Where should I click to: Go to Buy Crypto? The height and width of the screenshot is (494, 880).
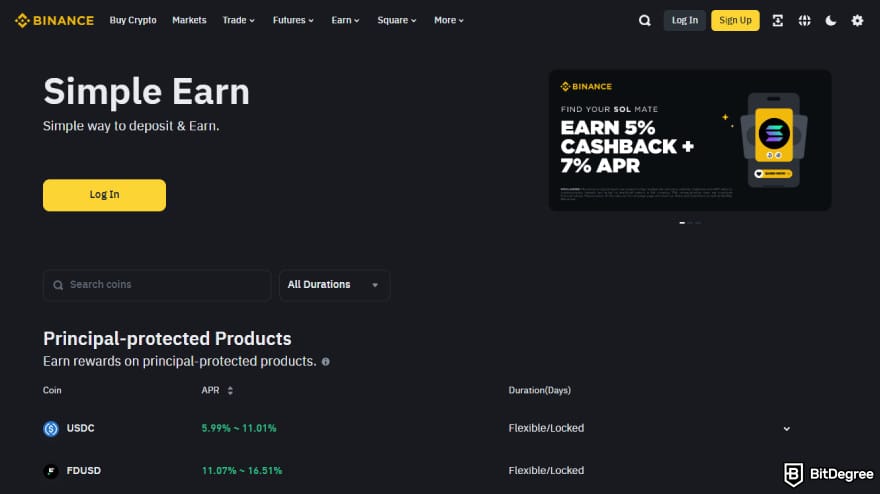click(133, 20)
